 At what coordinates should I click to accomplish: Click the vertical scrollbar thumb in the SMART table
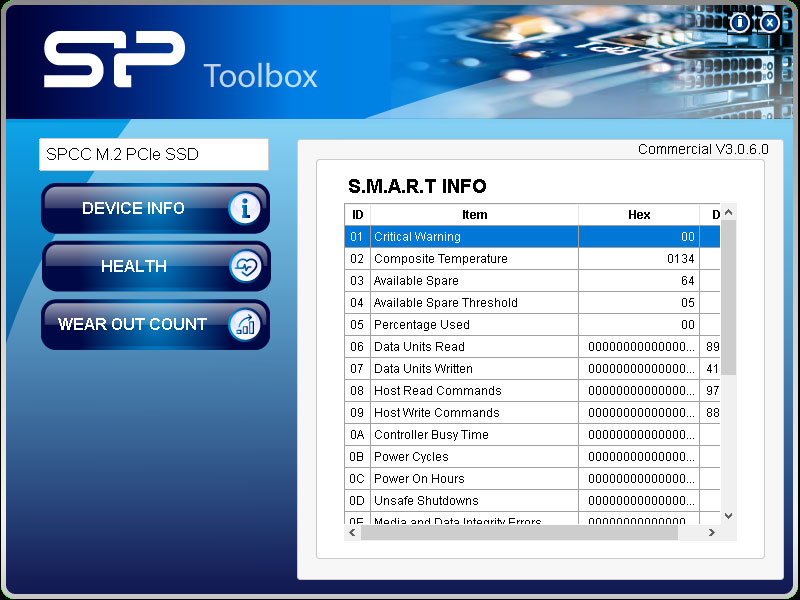tap(729, 297)
